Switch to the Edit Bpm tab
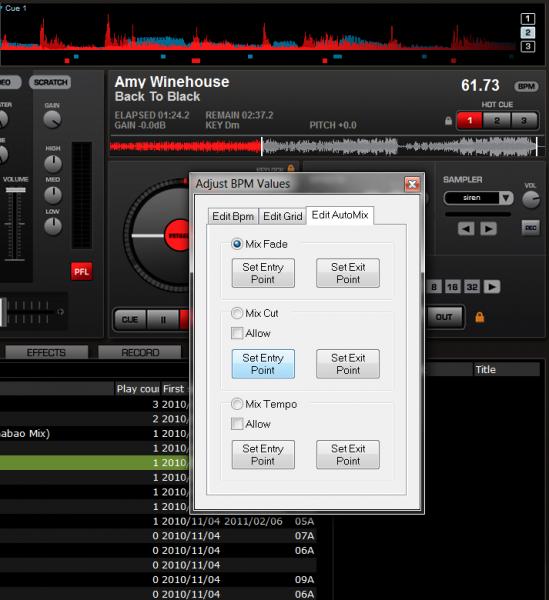 click(233, 216)
